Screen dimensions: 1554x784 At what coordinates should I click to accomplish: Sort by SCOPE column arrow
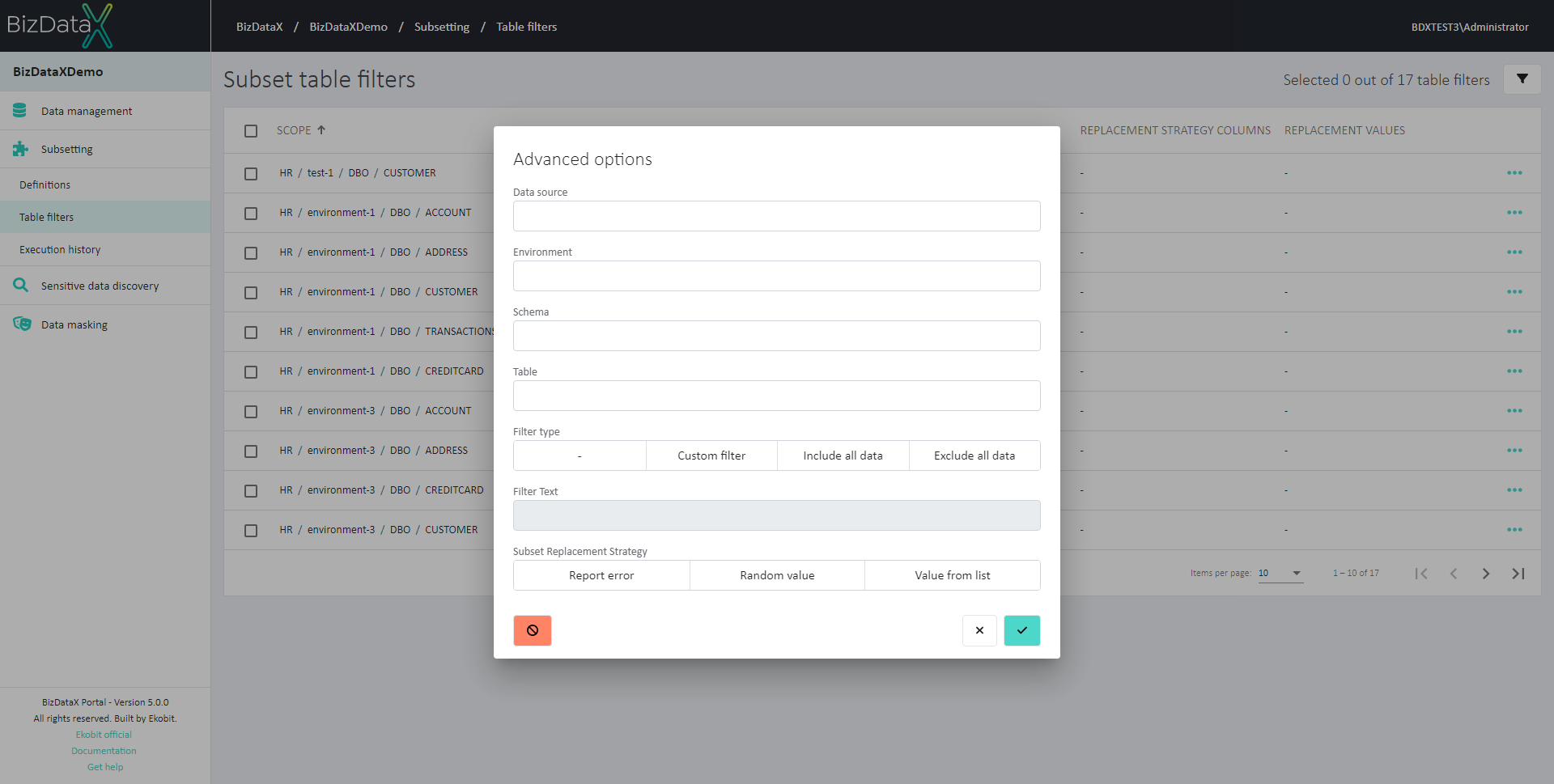321,129
